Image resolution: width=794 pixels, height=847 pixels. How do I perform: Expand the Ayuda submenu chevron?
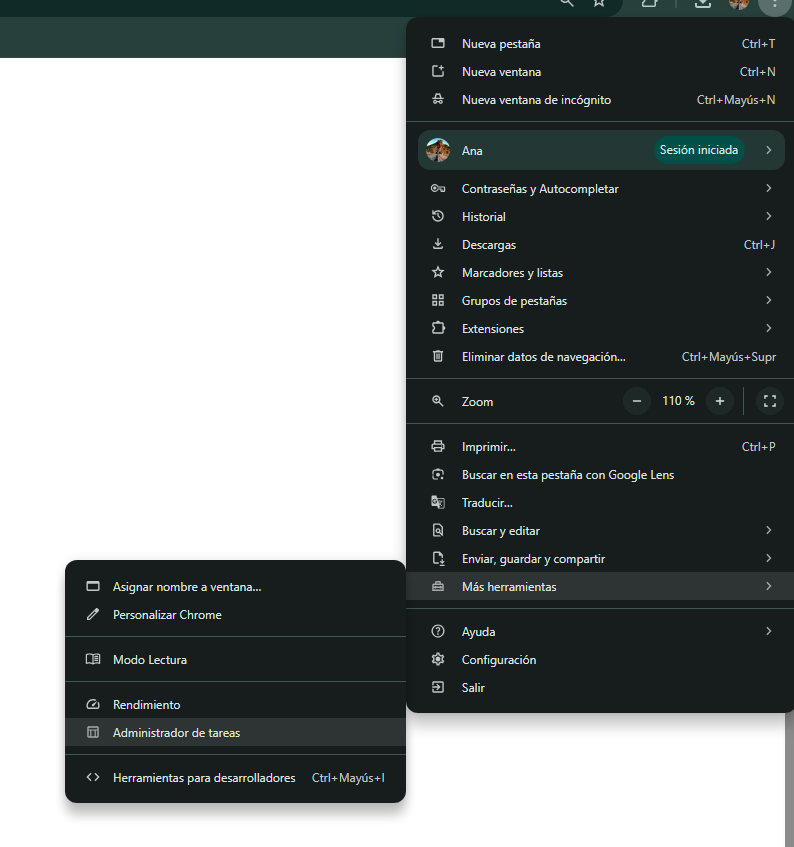tap(768, 632)
